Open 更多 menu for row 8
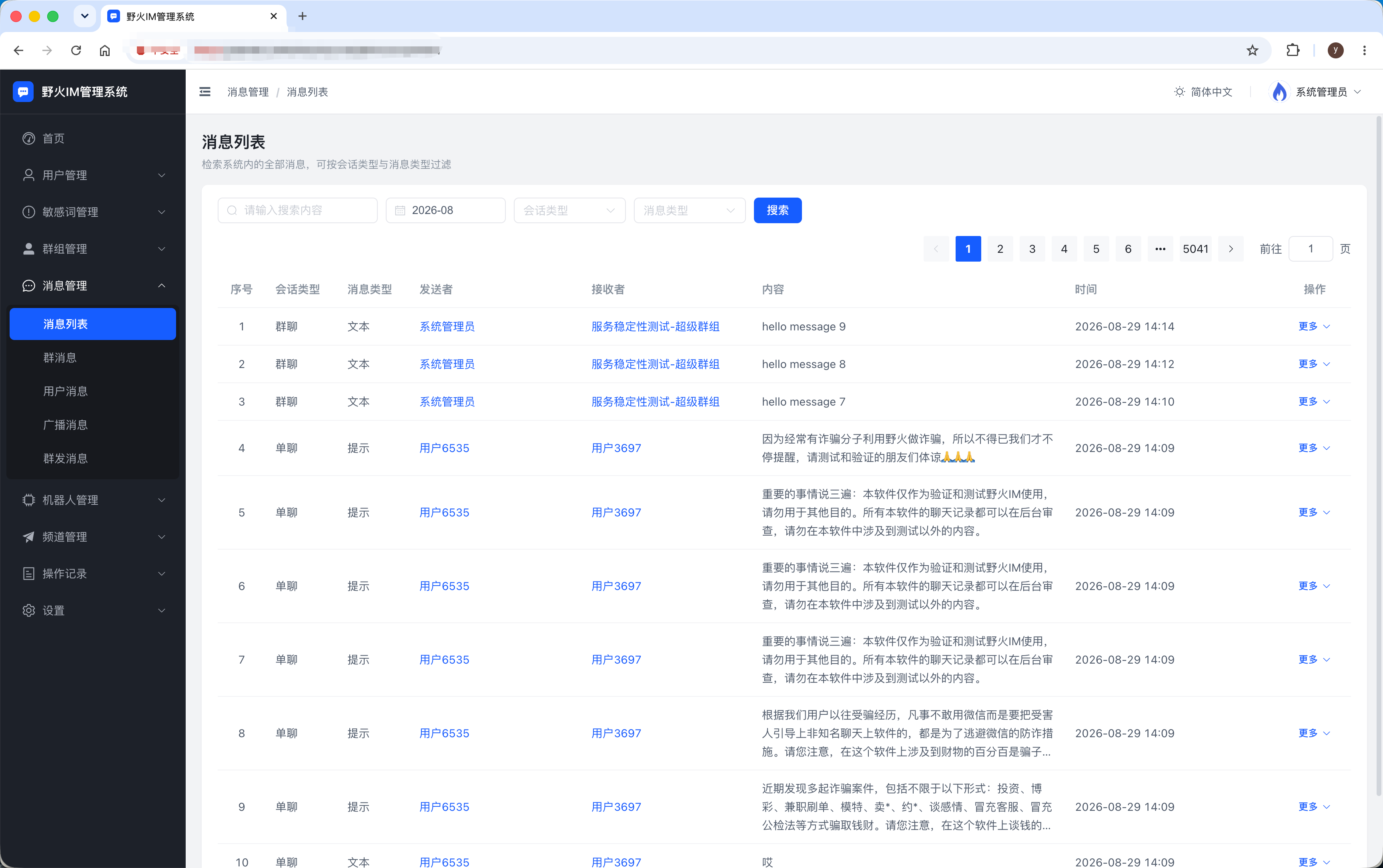 pyautogui.click(x=1314, y=734)
